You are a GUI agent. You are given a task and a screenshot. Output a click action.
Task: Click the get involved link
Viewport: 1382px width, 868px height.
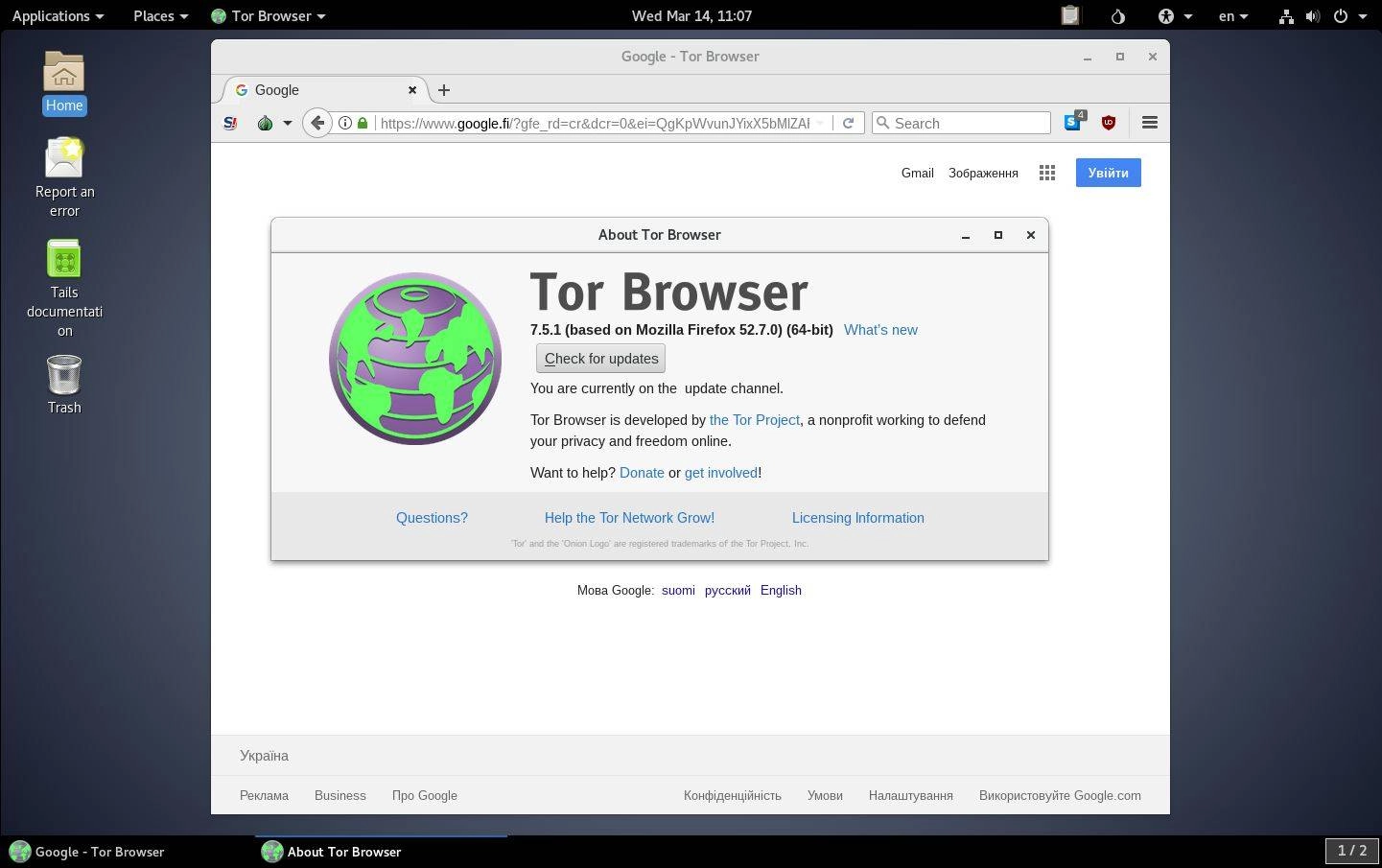721,473
